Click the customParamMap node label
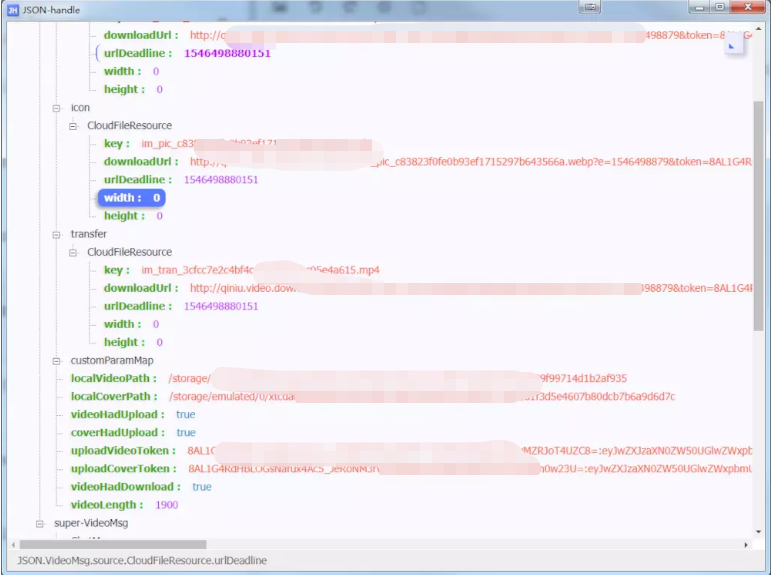The image size is (773, 575). coord(112,360)
